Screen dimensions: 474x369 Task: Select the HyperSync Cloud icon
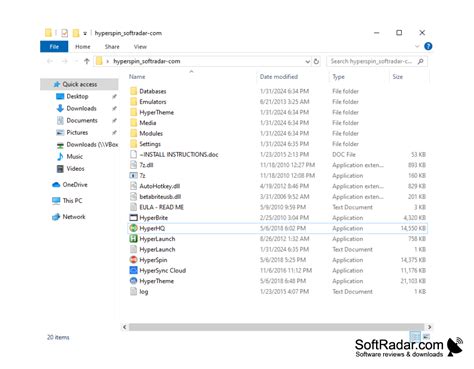tap(133, 270)
